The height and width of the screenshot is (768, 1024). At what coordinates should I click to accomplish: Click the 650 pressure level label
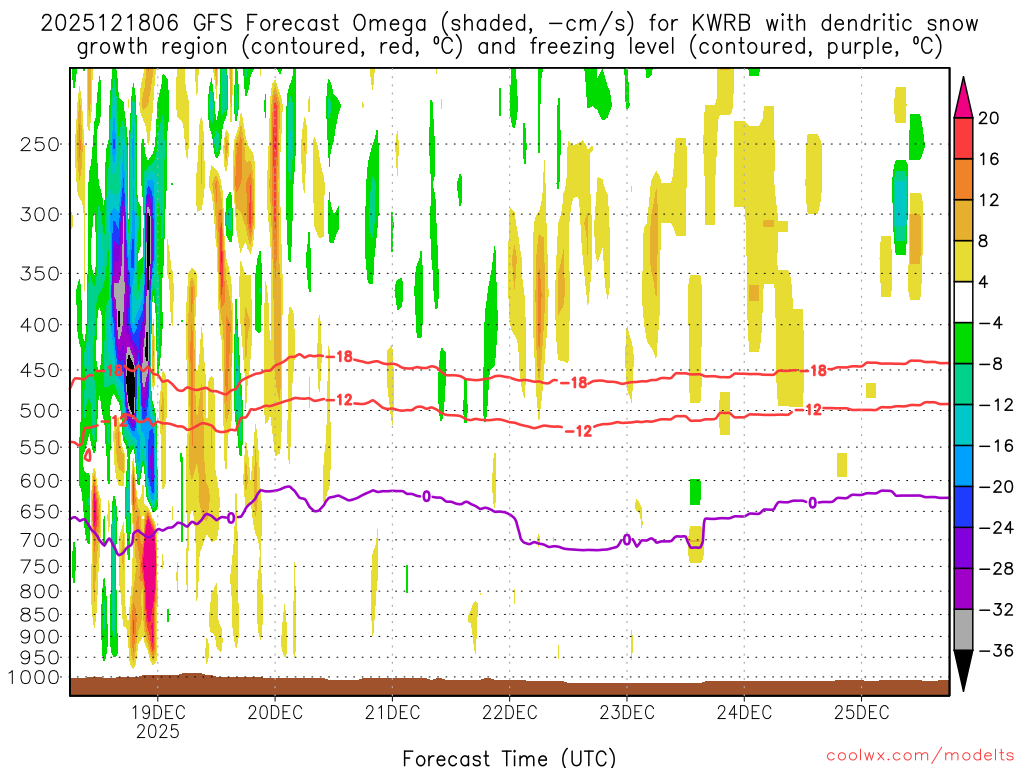point(40,511)
